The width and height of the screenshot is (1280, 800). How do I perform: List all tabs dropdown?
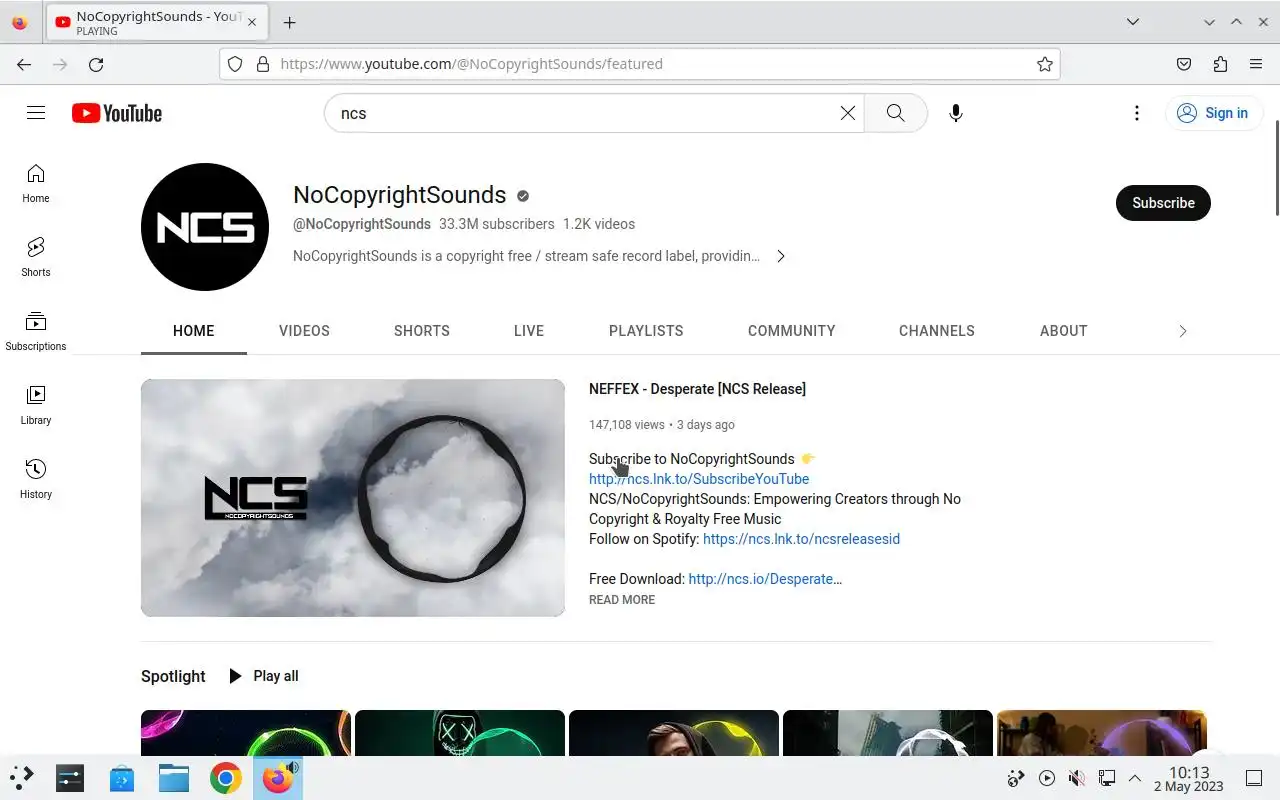click(1133, 22)
